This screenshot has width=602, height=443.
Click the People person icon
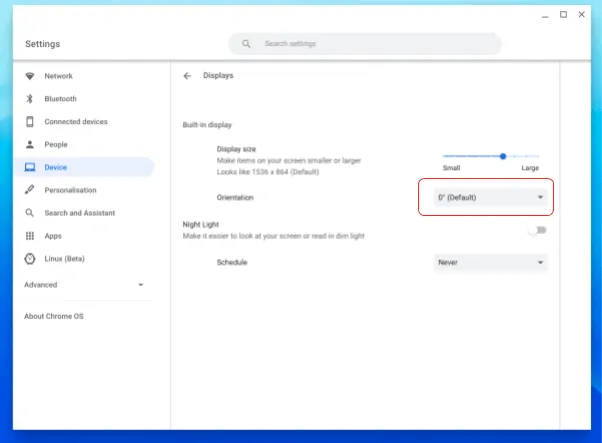point(30,144)
